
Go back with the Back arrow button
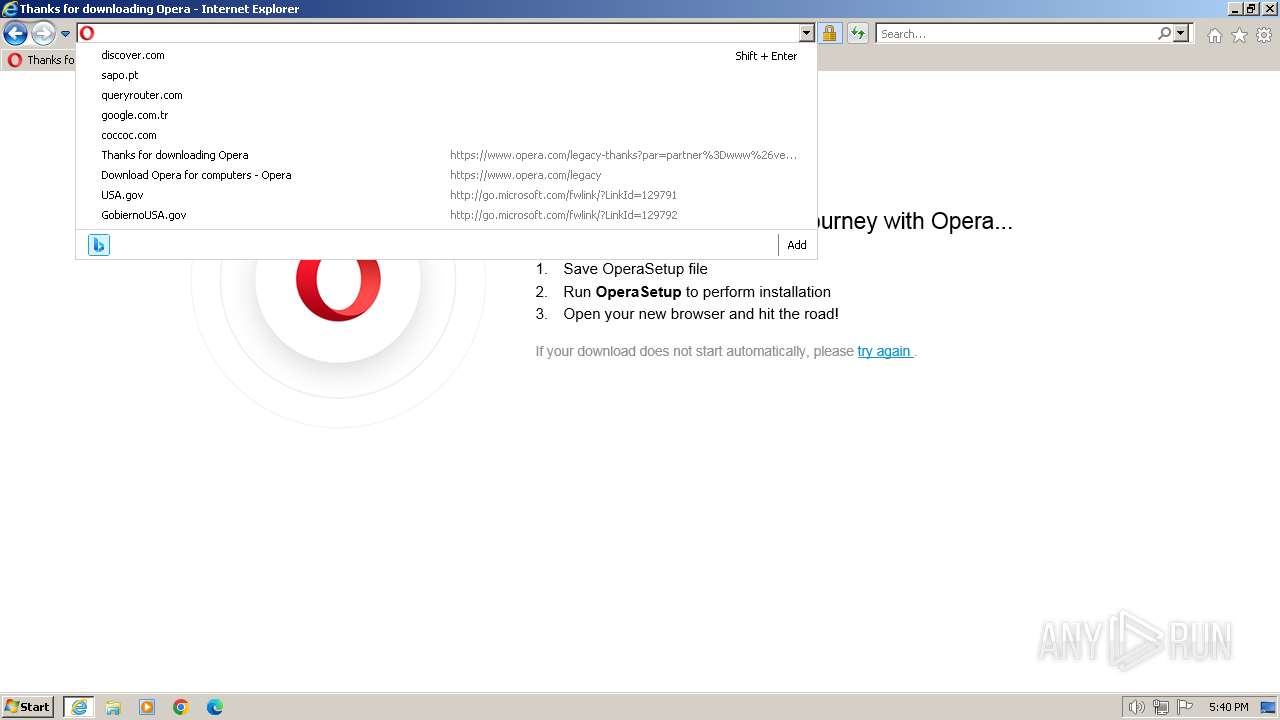pyautogui.click(x=15, y=34)
